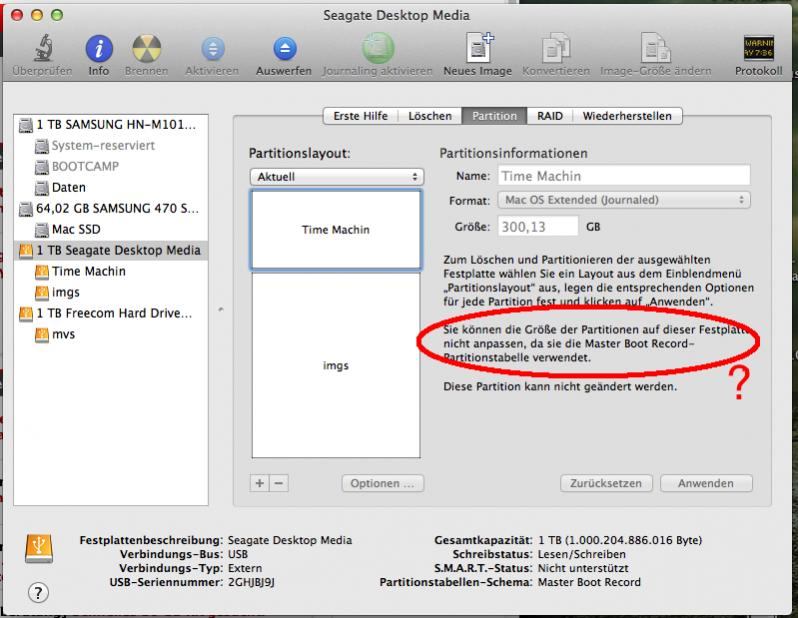798x618 pixels.
Task: Click the Größe size field
Action: [538, 226]
